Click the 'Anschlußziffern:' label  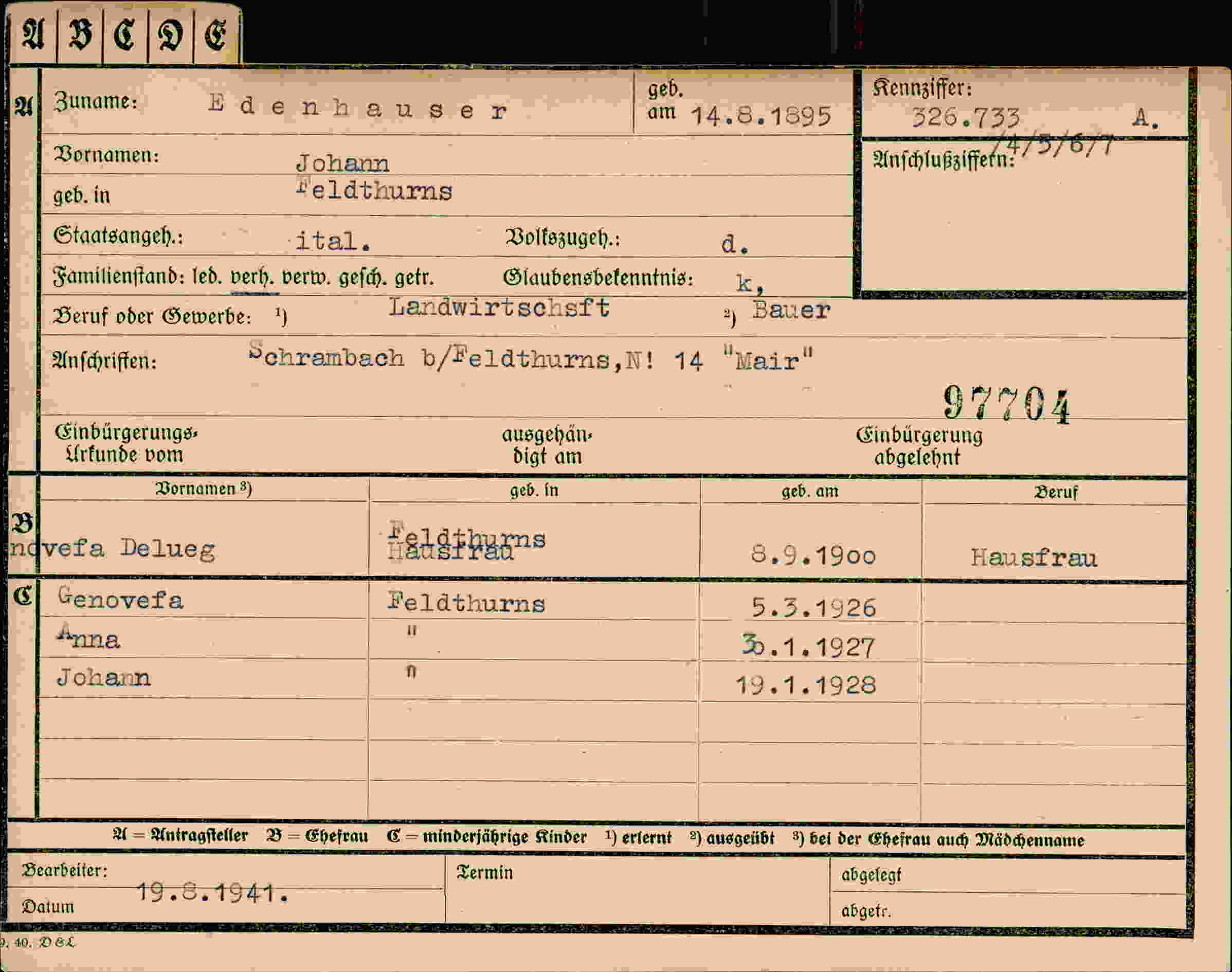pyautogui.click(x=944, y=159)
